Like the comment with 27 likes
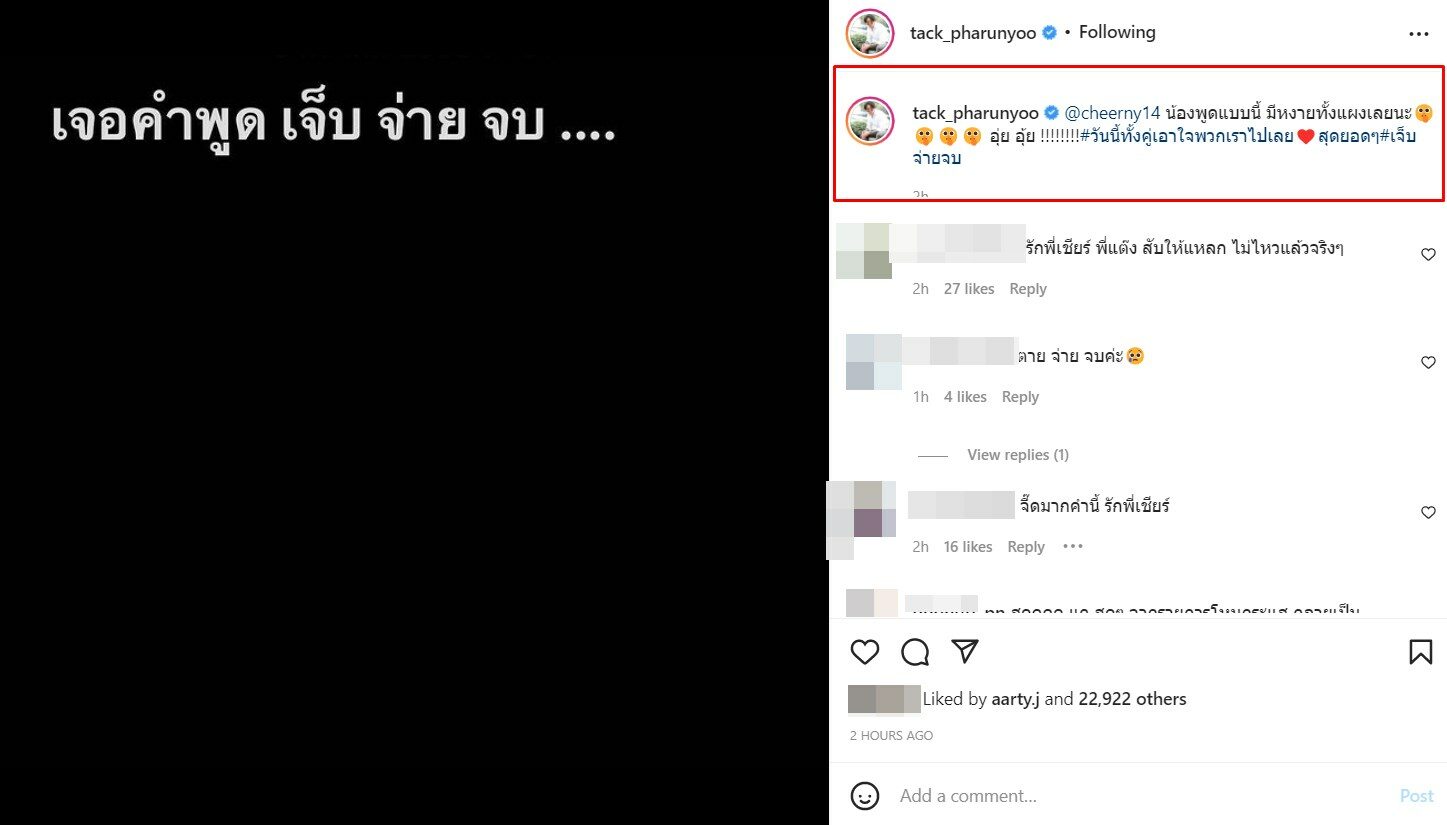Image resolution: width=1447 pixels, height=825 pixels. pos(1428,255)
